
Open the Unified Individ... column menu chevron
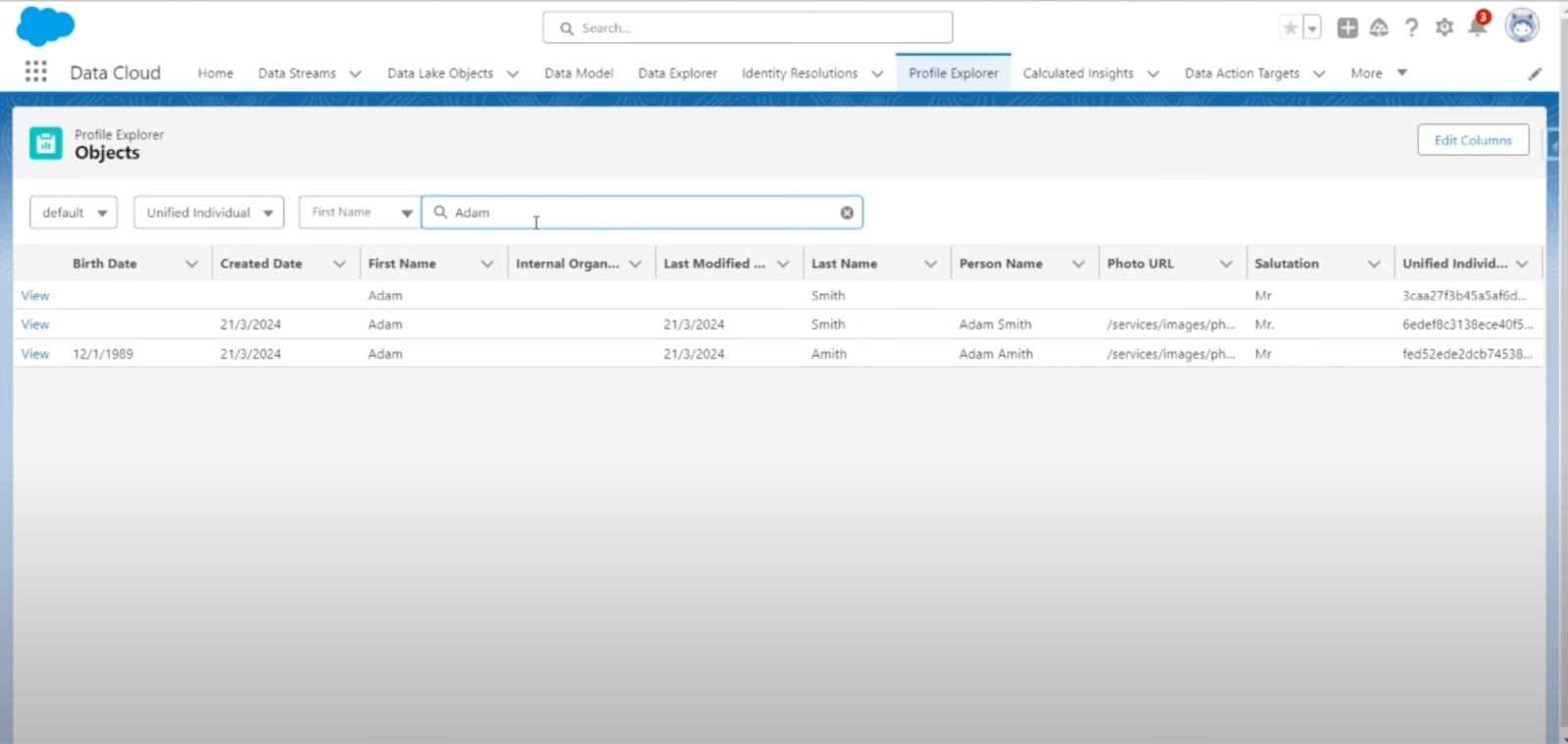(x=1522, y=264)
